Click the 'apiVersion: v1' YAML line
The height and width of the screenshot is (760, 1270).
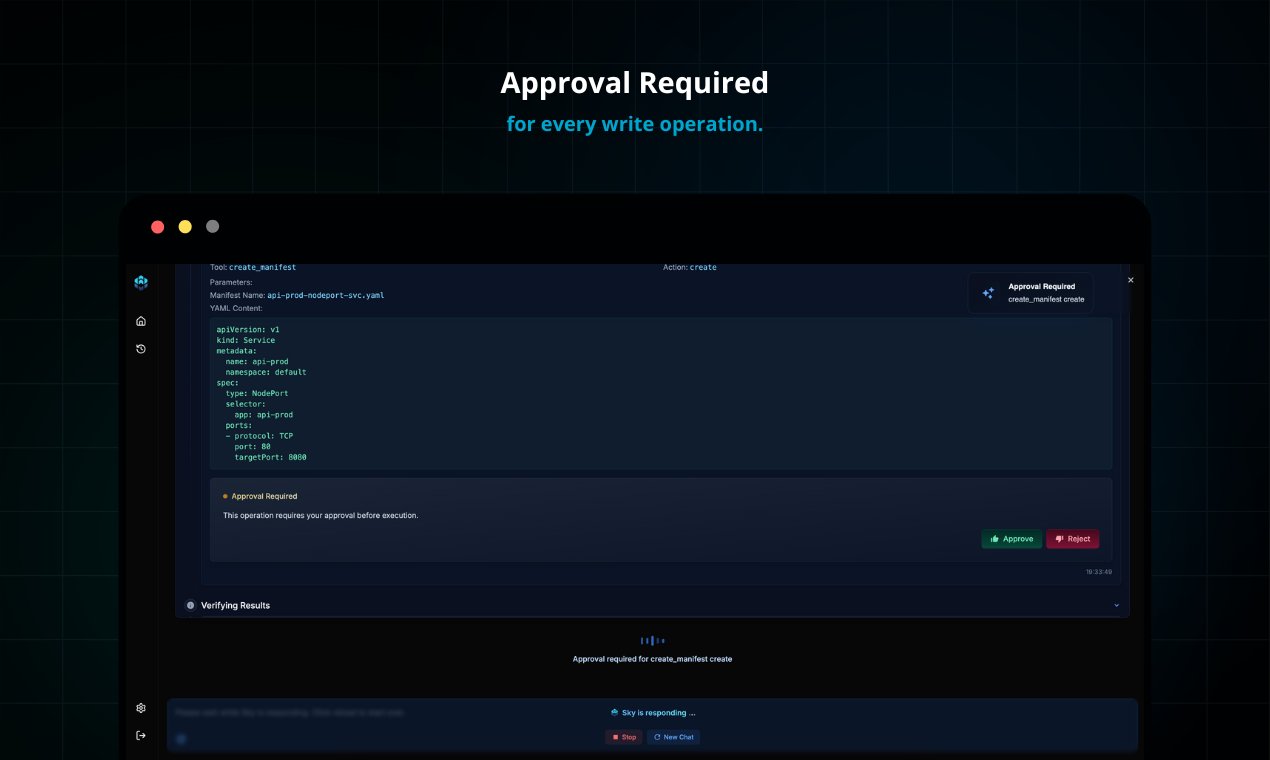[248, 329]
